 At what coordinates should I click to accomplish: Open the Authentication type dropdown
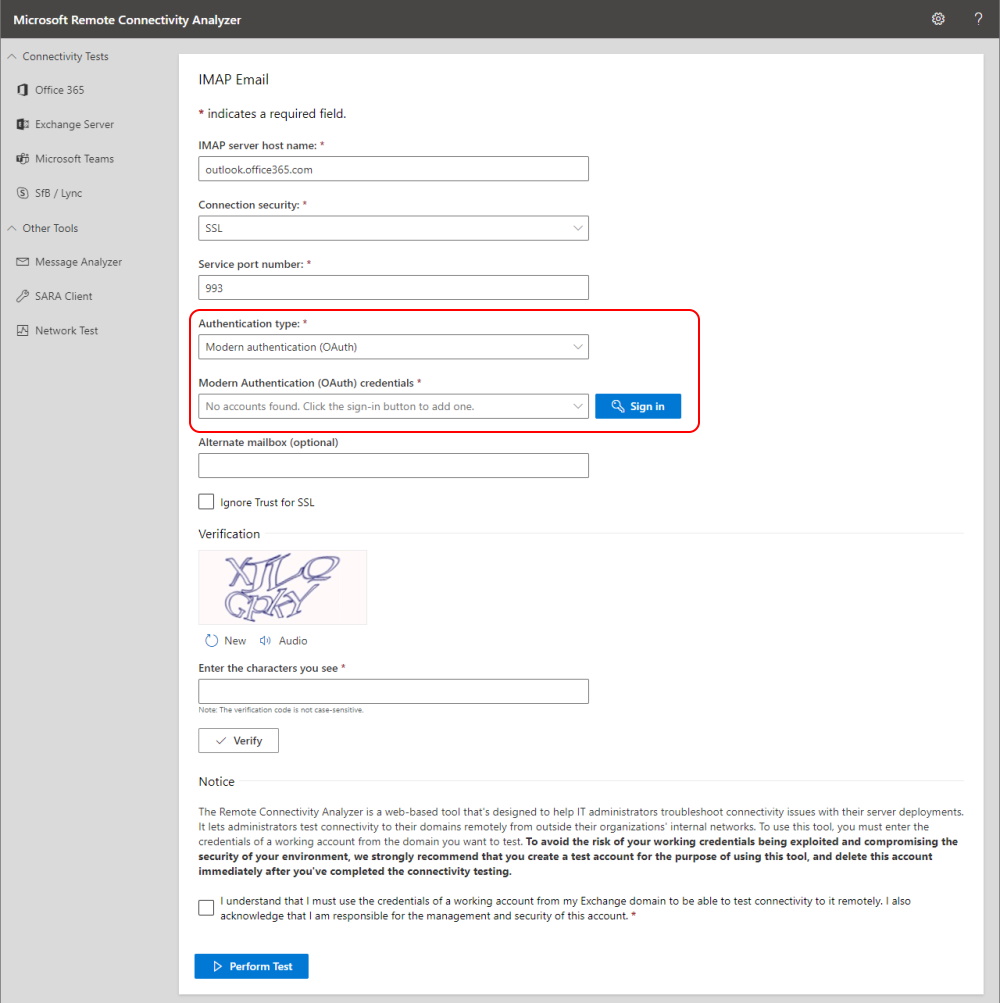[x=393, y=347]
